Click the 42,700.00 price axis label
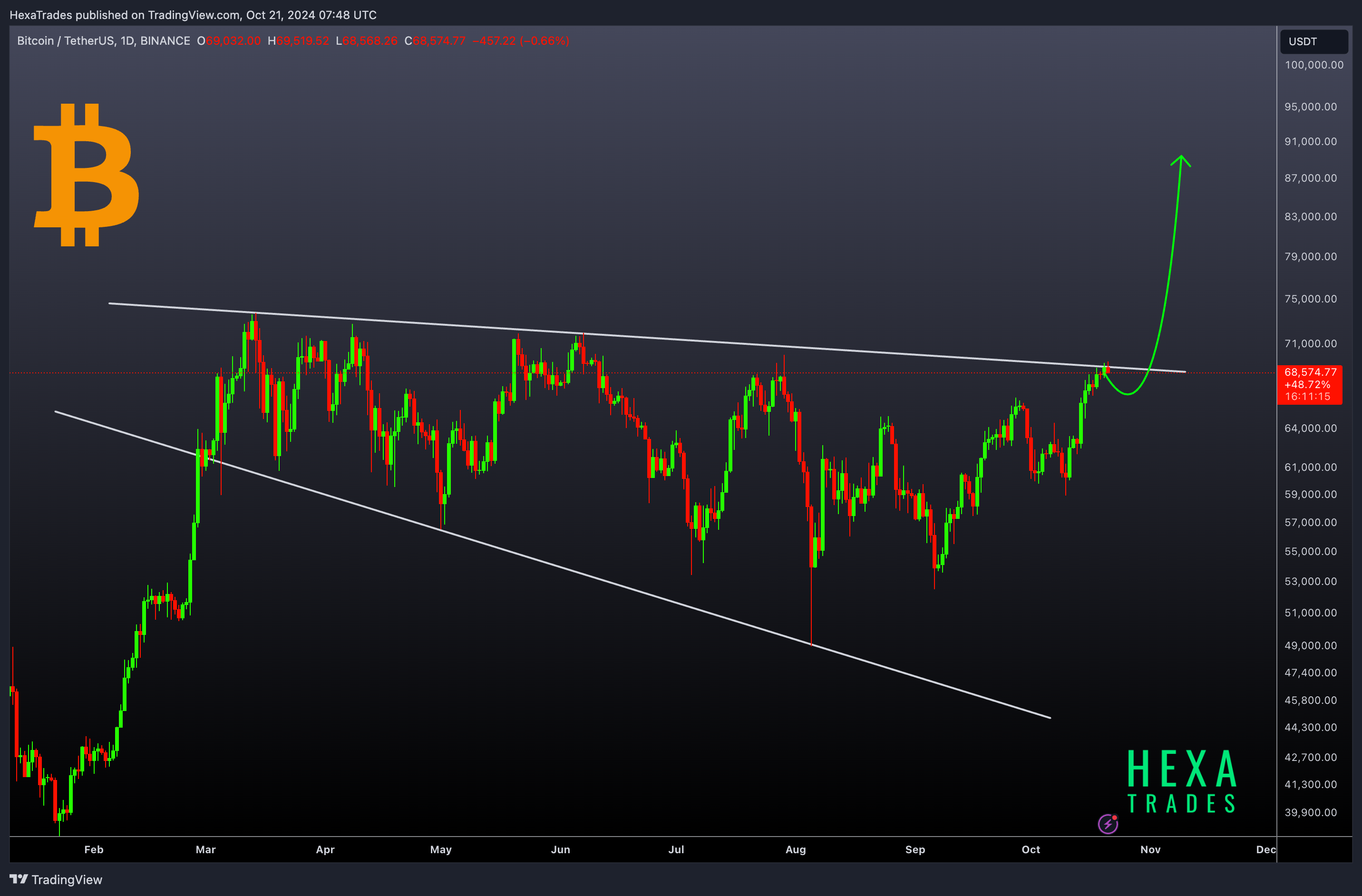The height and width of the screenshot is (896, 1362). (1311, 757)
